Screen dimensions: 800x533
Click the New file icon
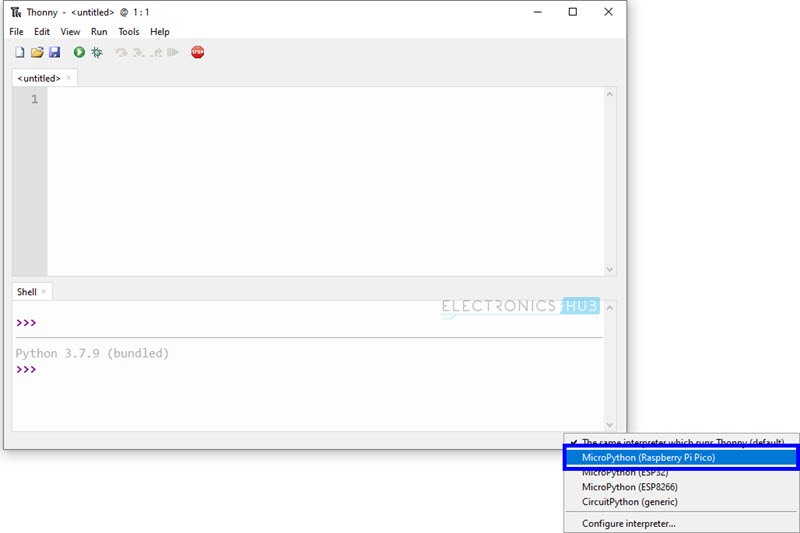point(19,52)
